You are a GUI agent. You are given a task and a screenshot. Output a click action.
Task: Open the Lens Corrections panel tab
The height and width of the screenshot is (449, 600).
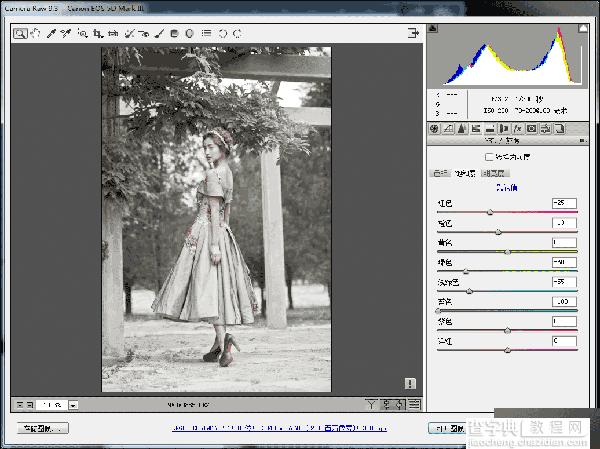click(504, 129)
